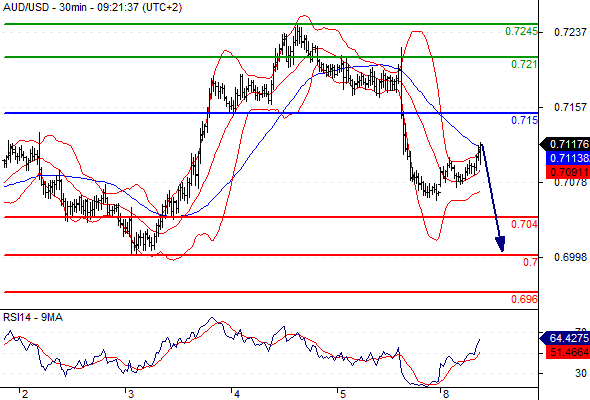The height and width of the screenshot is (400, 590).
Task: Select the 0.721 resistance level label
Action: [524, 64]
